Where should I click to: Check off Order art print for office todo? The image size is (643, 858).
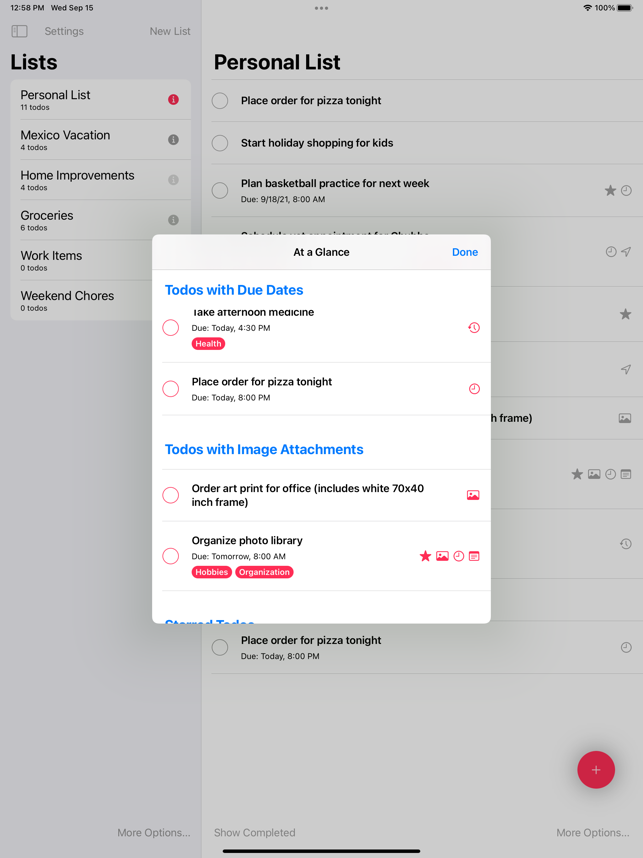pos(171,495)
